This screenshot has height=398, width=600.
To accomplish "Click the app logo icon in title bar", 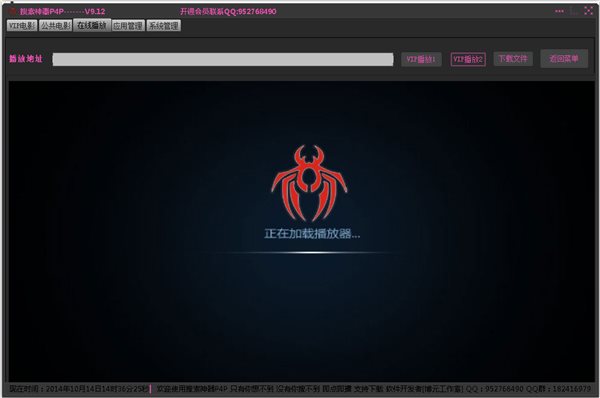I will click(x=13, y=11).
